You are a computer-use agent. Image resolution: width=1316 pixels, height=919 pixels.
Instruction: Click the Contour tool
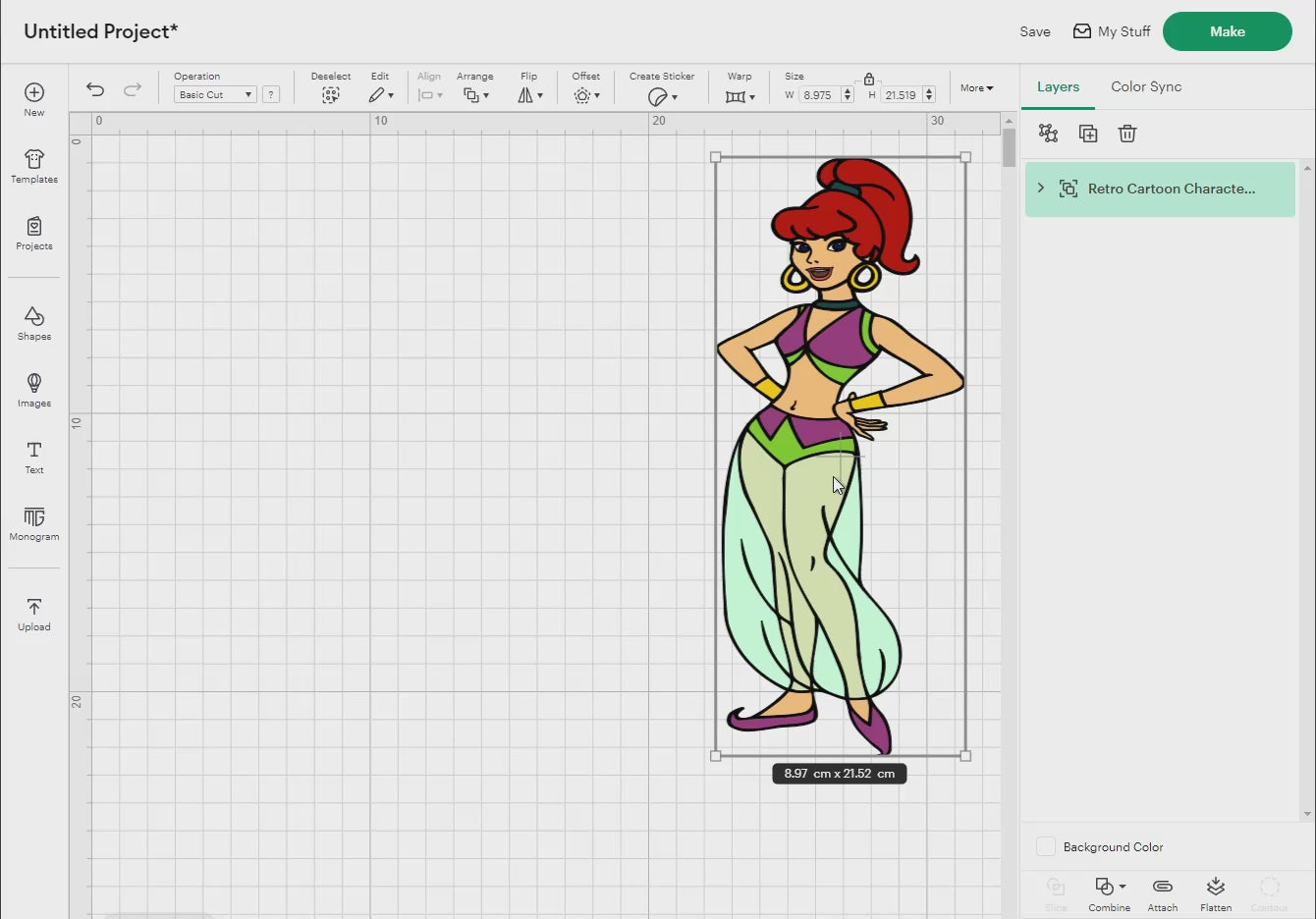1269,894
